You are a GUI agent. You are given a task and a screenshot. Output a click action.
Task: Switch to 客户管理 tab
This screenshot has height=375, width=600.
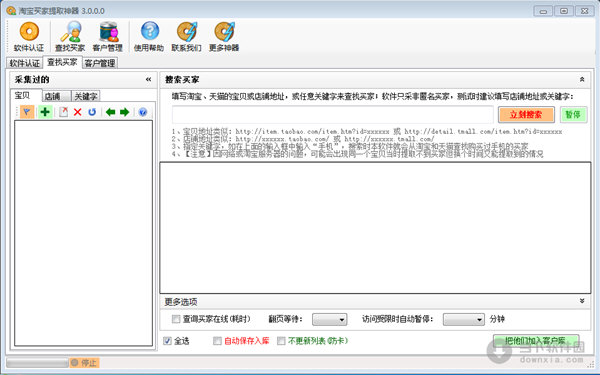tap(100, 63)
